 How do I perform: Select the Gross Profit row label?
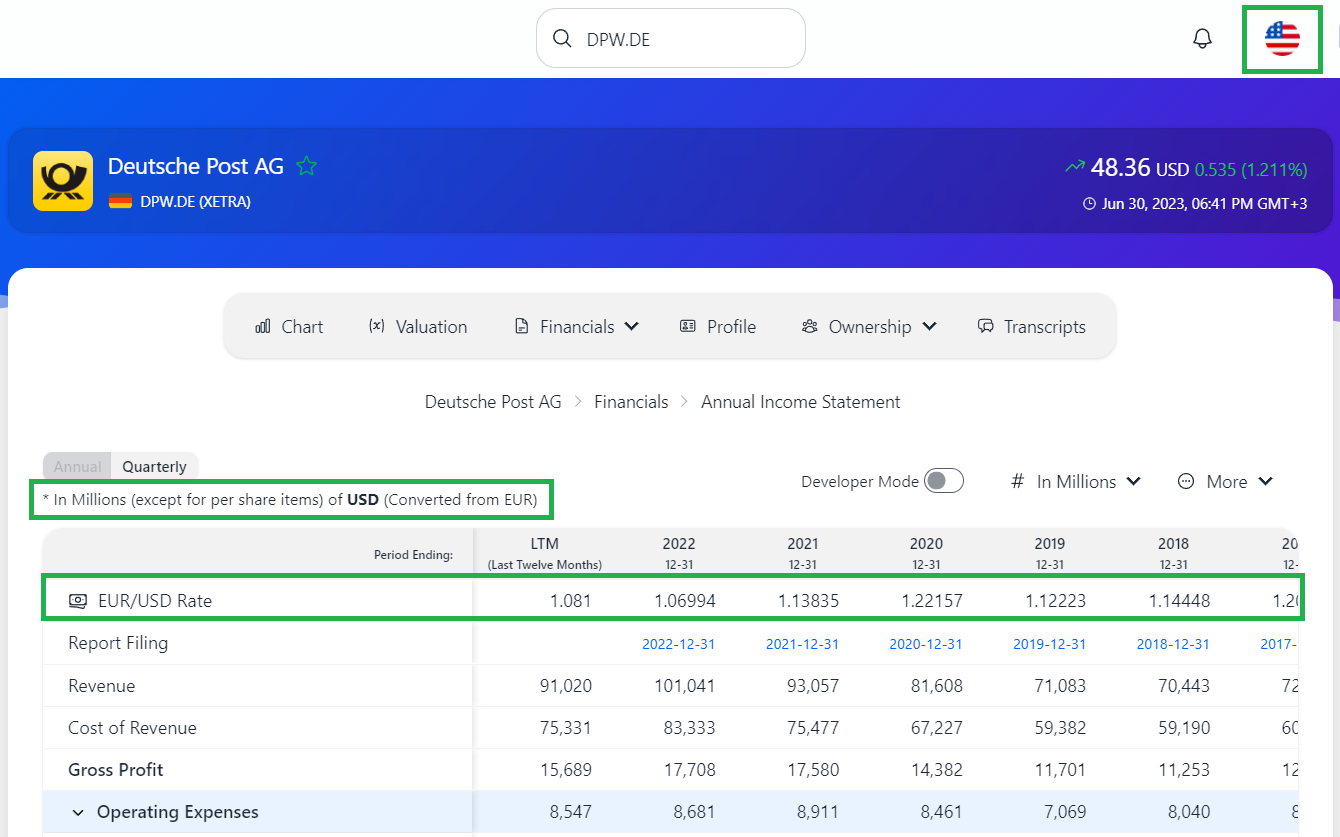point(115,770)
